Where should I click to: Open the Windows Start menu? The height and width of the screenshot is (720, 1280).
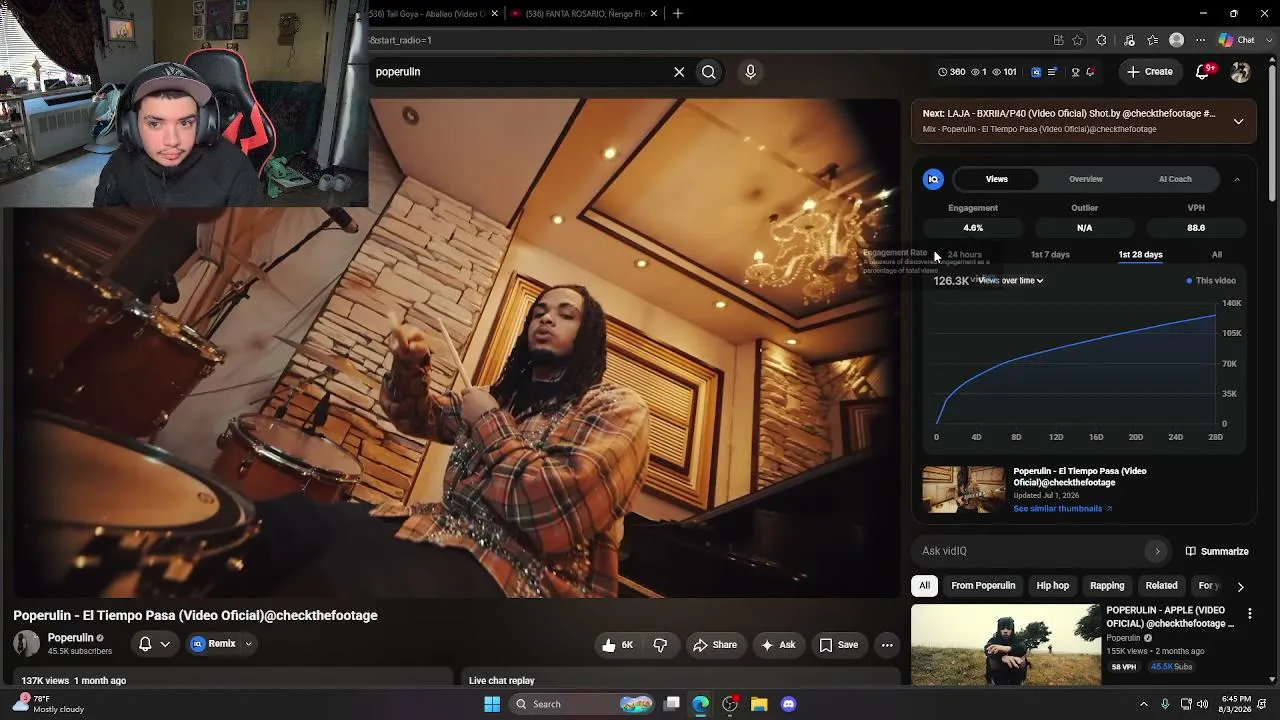pyautogui.click(x=492, y=704)
